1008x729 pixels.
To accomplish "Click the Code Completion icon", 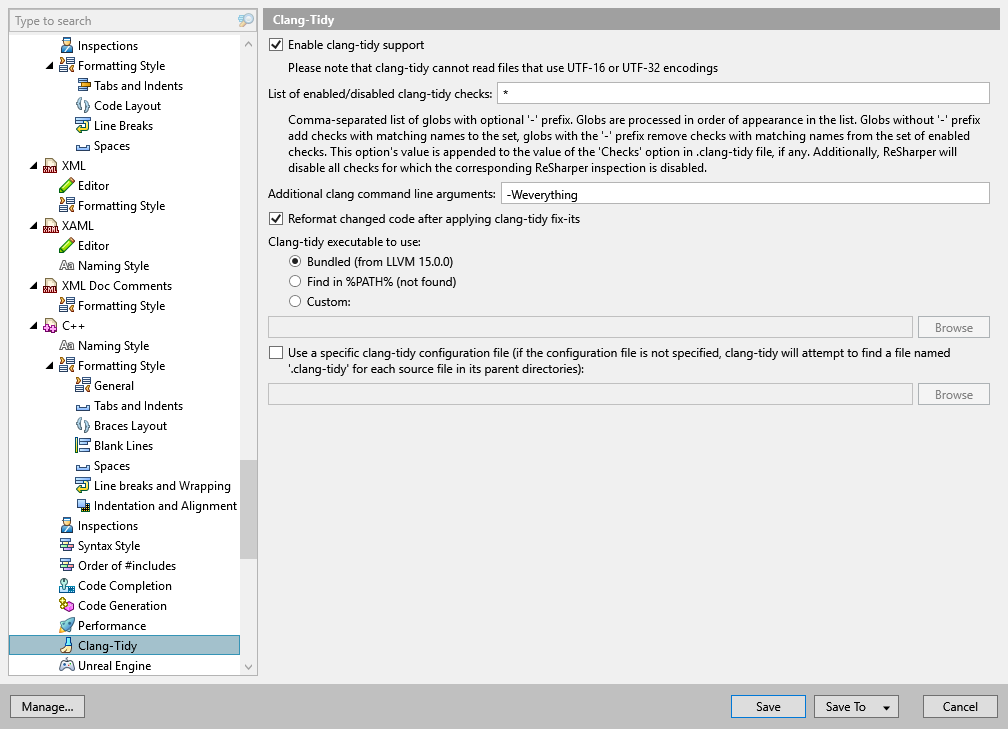I will [x=65, y=585].
